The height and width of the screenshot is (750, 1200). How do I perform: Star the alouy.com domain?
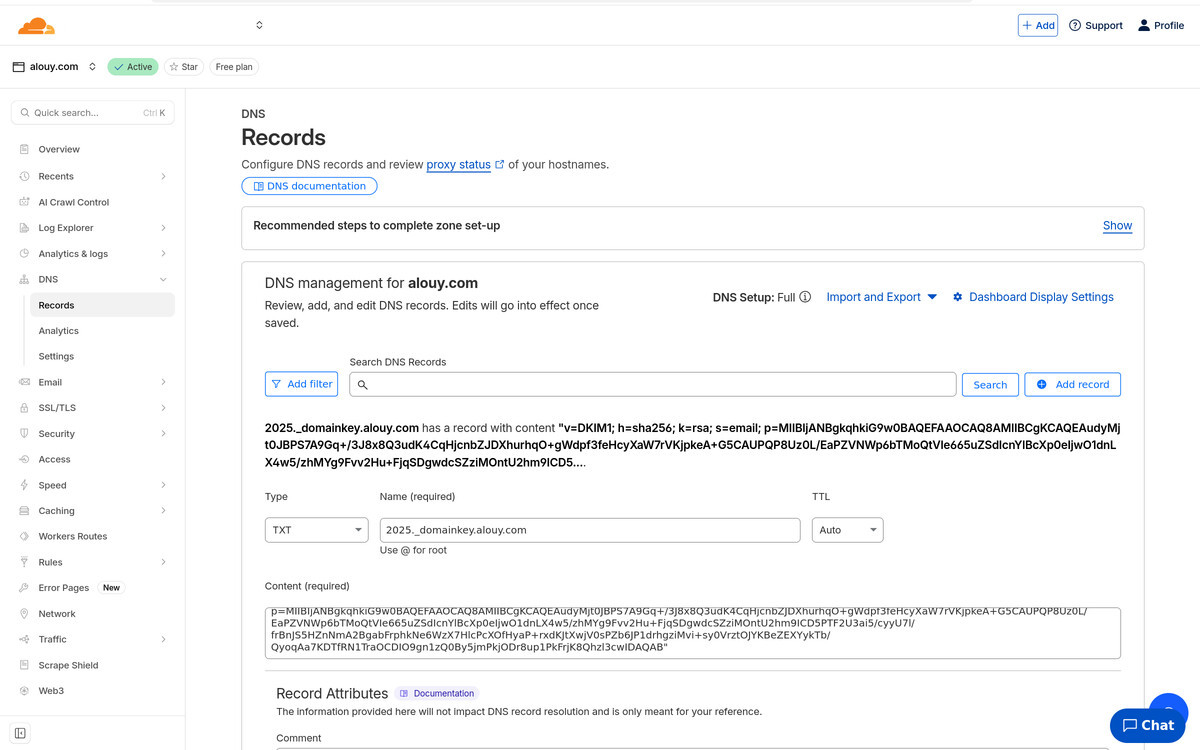183,67
